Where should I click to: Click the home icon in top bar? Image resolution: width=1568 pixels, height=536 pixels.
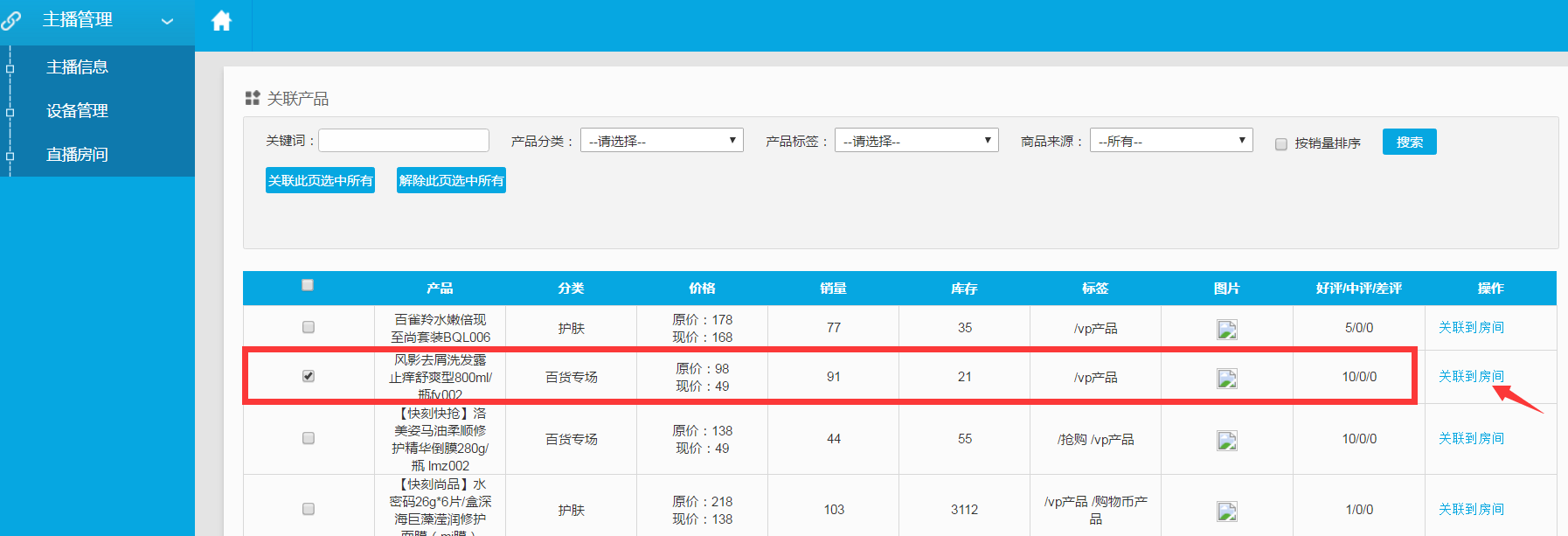[x=222, y=21]
